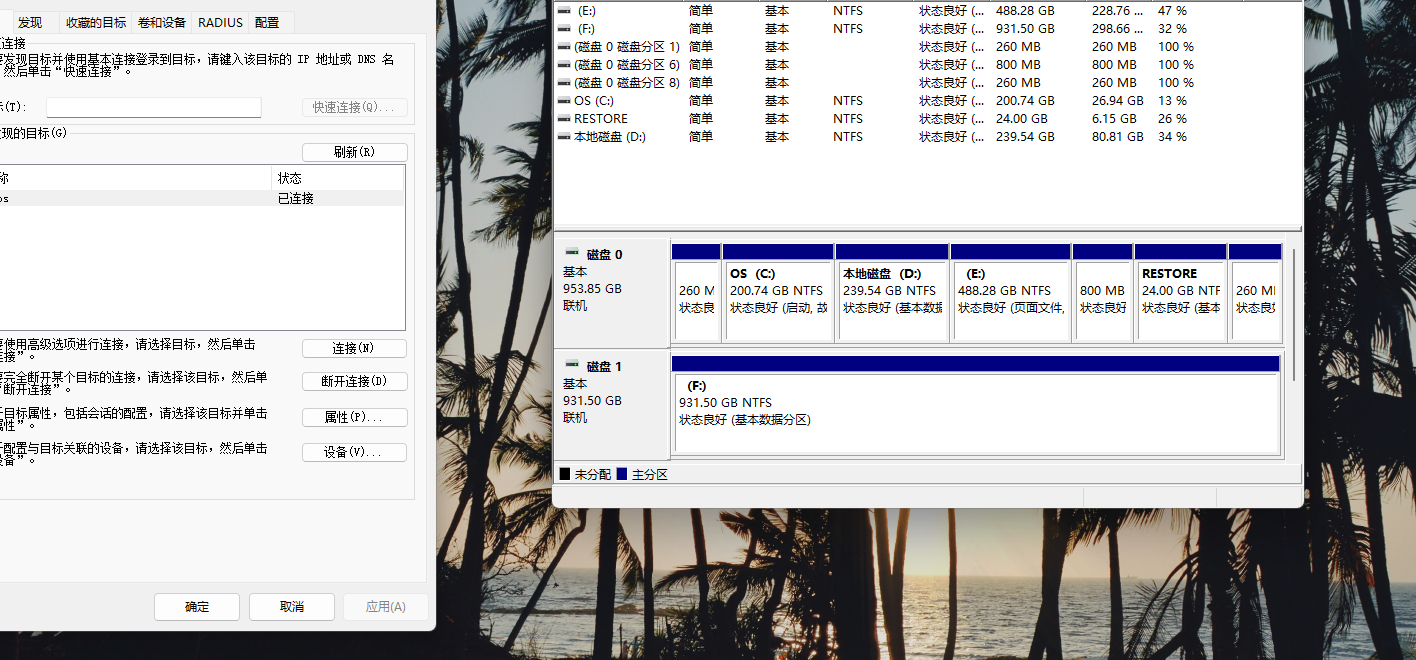
Task: Click the 确定 button
Action: coord(197,607)
